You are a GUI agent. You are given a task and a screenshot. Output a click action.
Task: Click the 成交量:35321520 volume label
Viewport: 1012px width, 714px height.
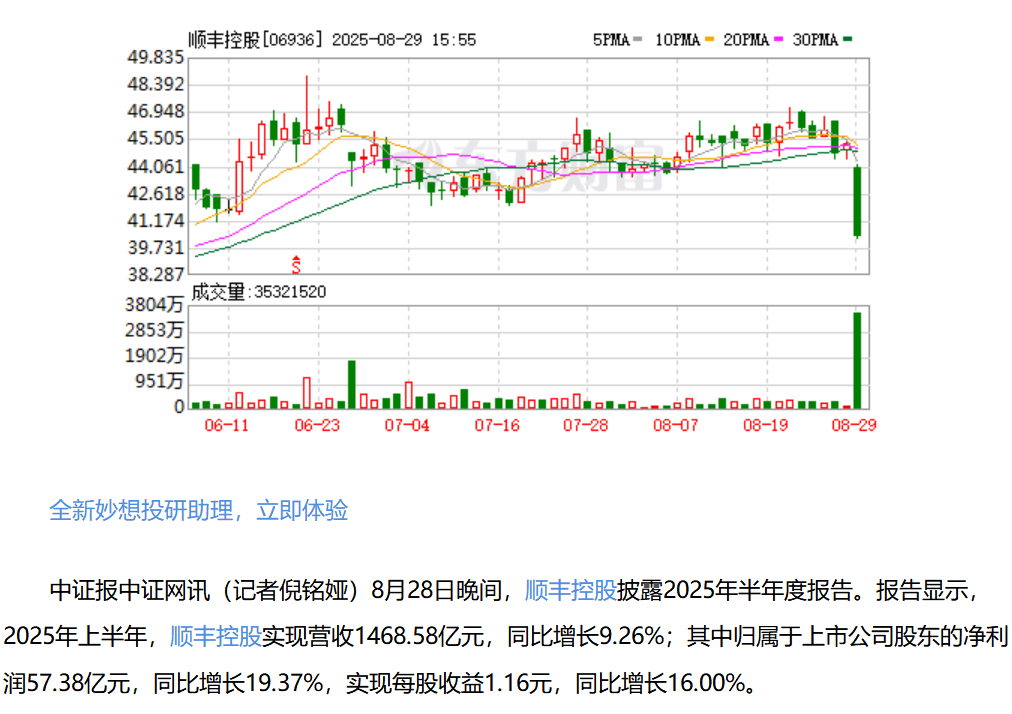[x=258, y=292]
